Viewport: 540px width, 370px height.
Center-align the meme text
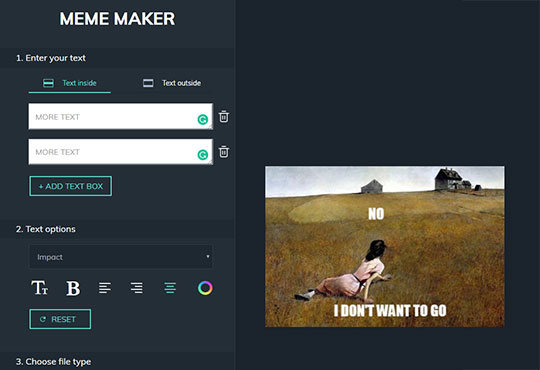170,288
